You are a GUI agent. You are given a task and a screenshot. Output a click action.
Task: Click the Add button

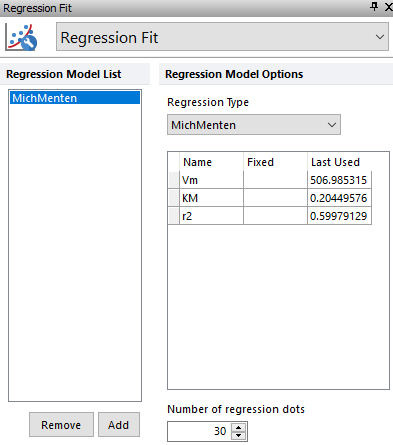pos(119,425)
